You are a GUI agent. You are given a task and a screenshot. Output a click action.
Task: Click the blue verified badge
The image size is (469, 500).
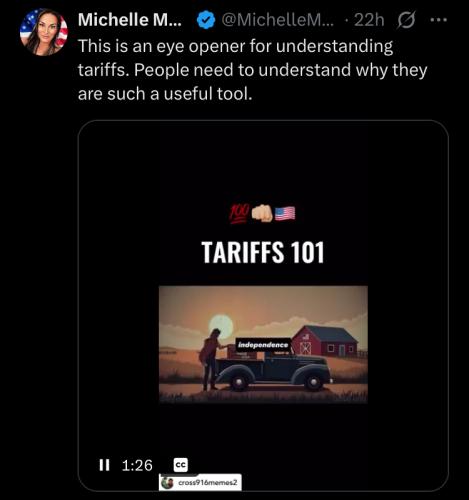point(206,20)
